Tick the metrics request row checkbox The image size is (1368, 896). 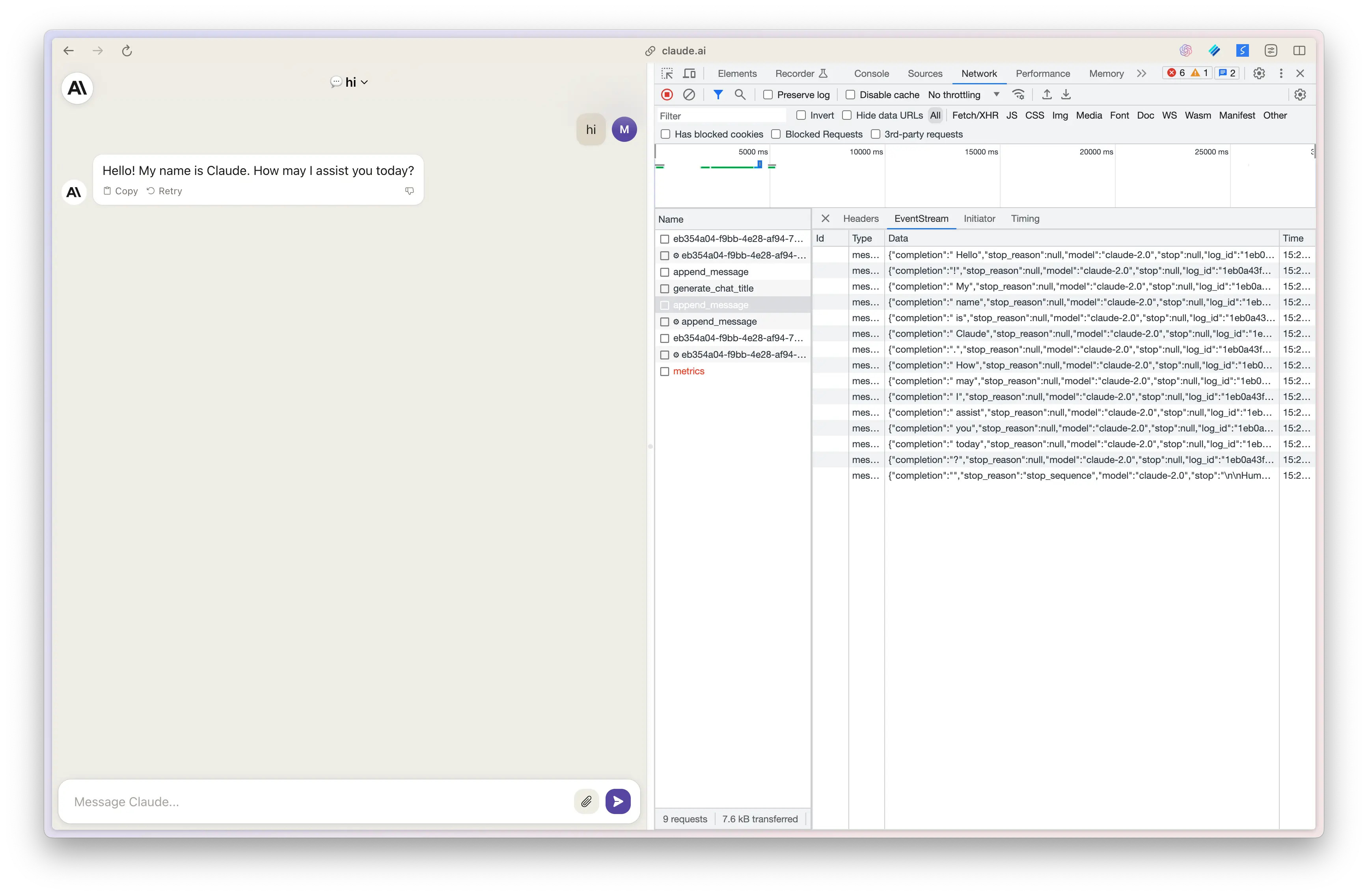click(664, 372)
